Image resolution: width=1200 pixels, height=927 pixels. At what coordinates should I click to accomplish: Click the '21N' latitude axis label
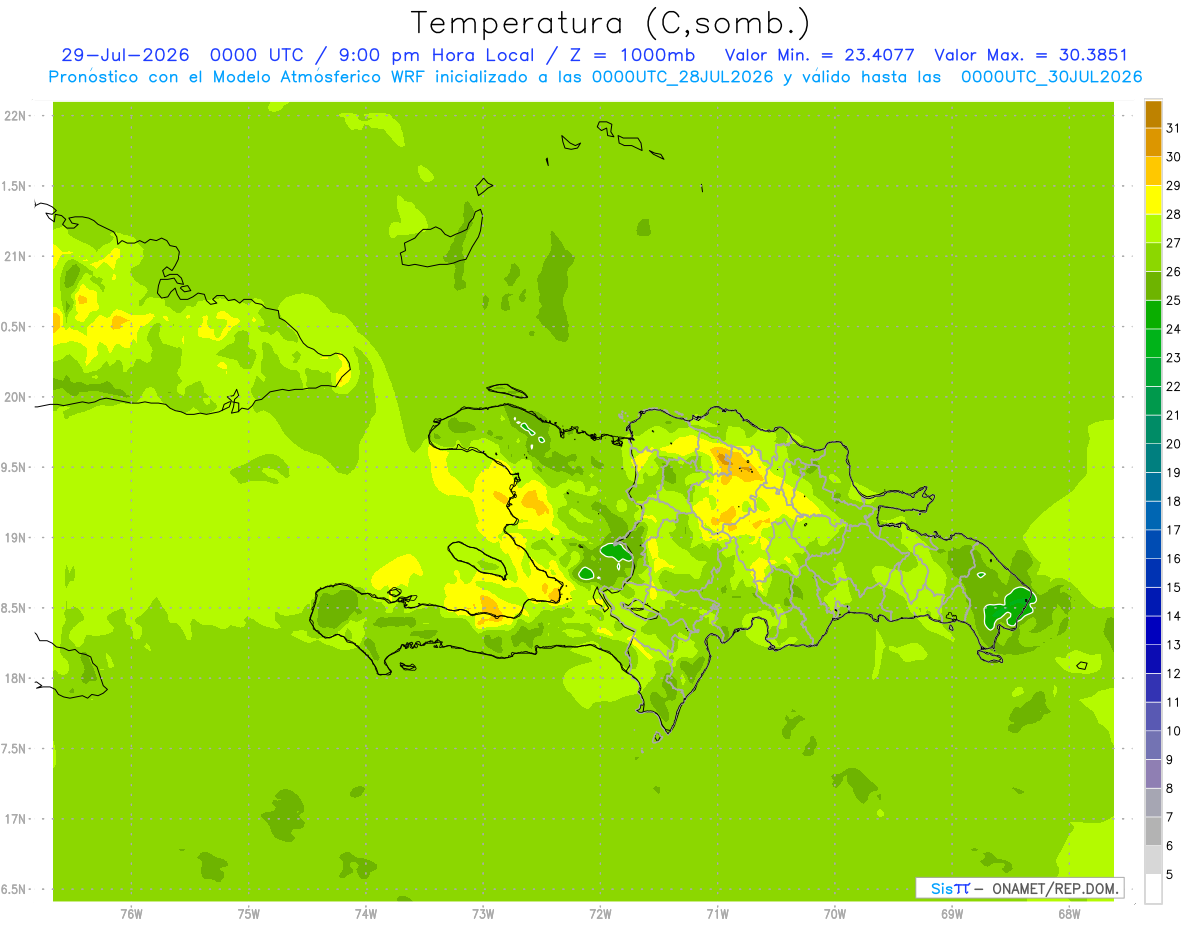[x=15, y=256]
